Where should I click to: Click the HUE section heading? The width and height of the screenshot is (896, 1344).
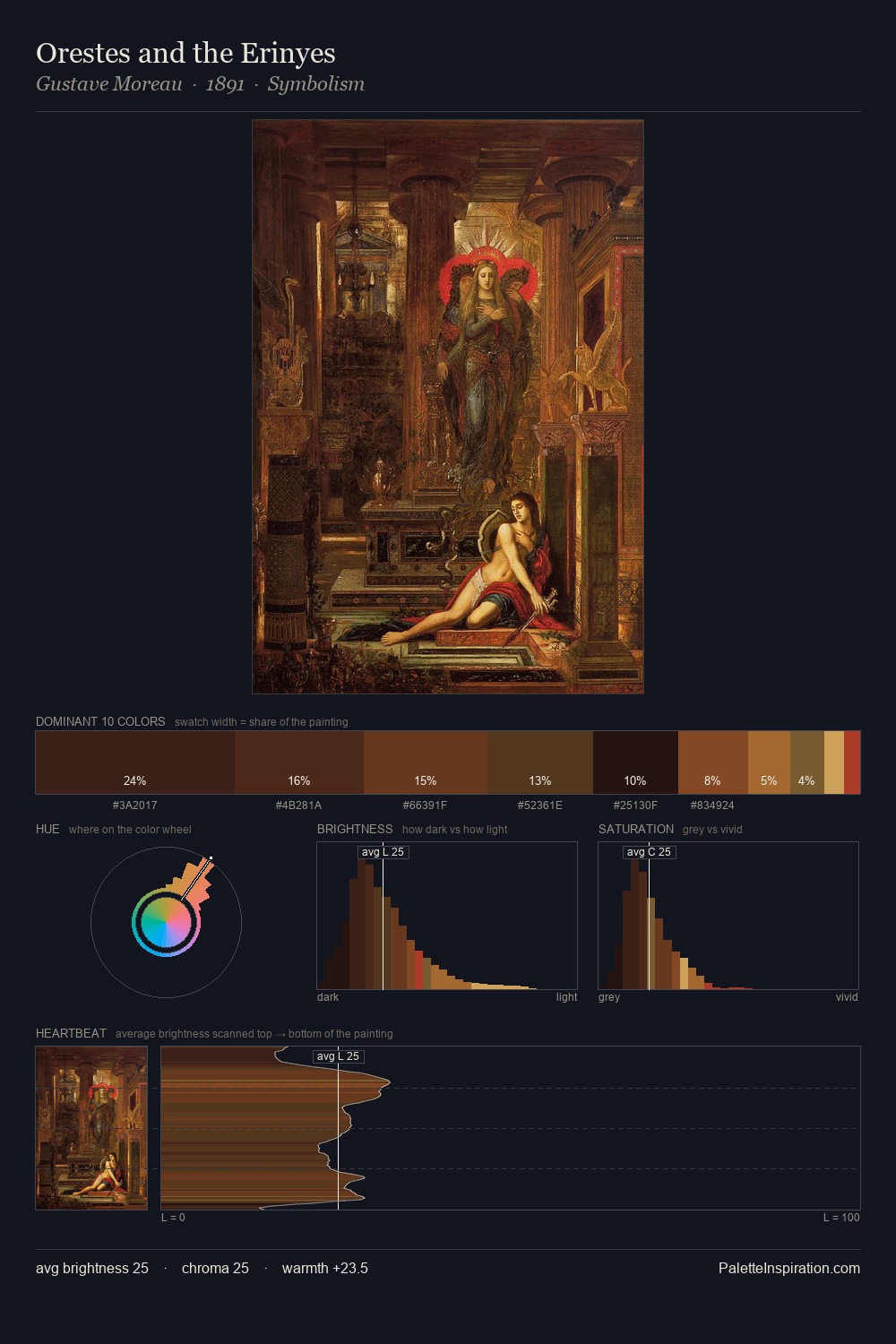point(47,829)
